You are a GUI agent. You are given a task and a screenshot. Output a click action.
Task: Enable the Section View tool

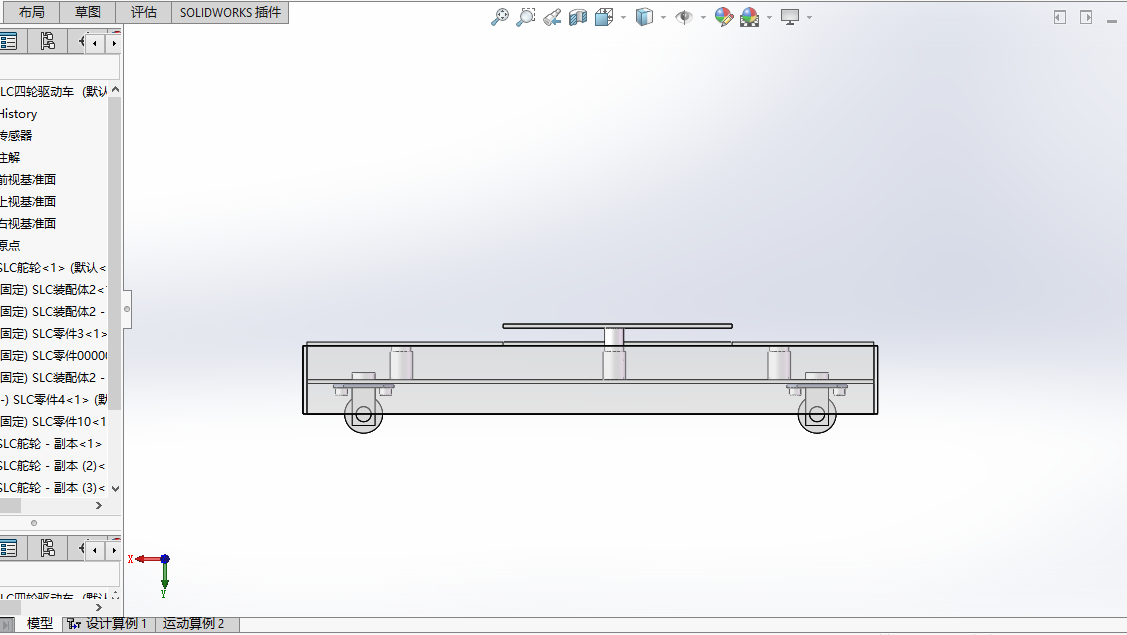pyautogui.click(x=578, y=17)
